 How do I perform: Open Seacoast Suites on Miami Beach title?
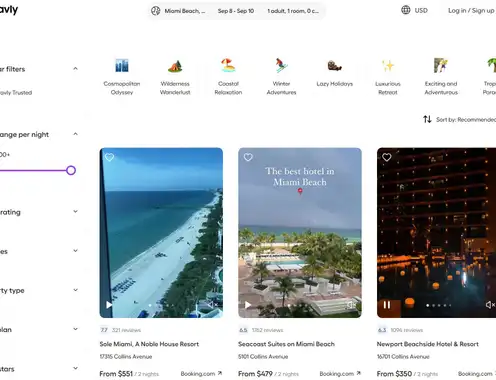[286, 344]
